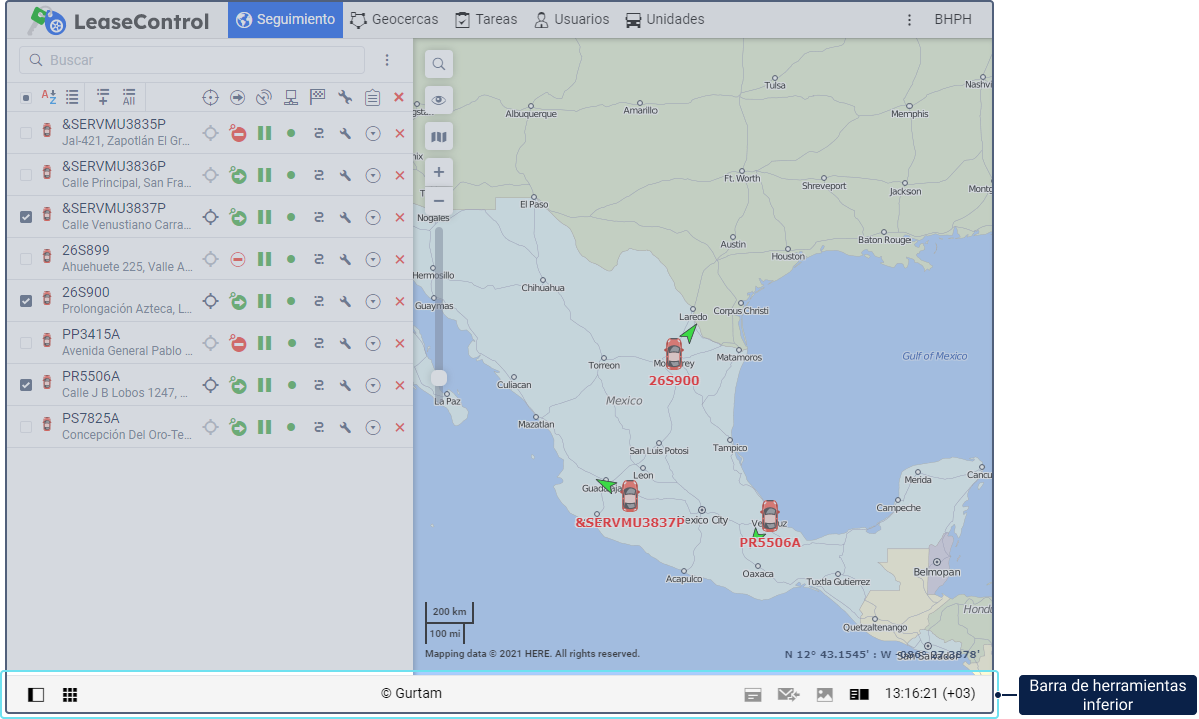Open the three-dot menu beside search box
This screenshot has width=1199, height=719.
click(387, 60)
